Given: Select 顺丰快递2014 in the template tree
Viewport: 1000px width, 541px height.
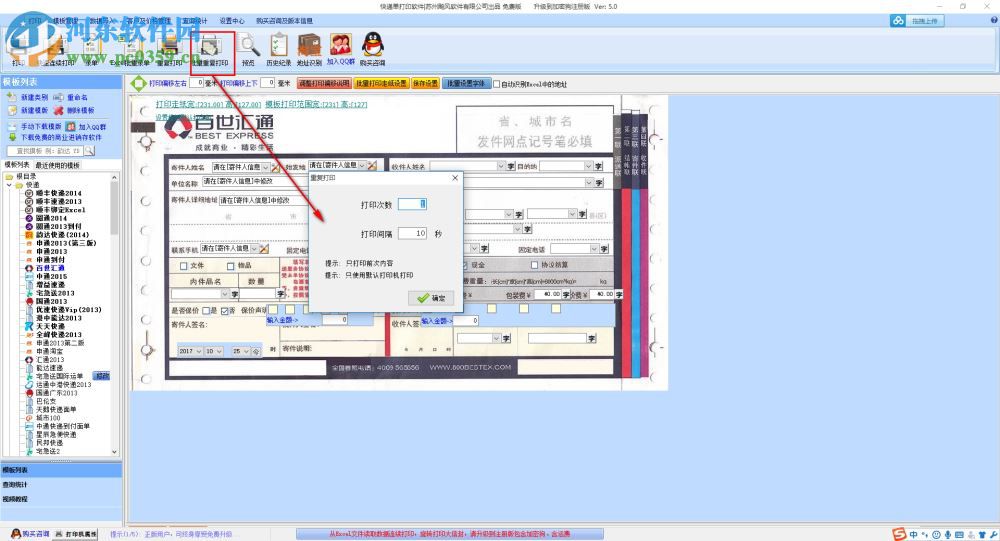Looking at the screenshot, I should pos(59,193).
